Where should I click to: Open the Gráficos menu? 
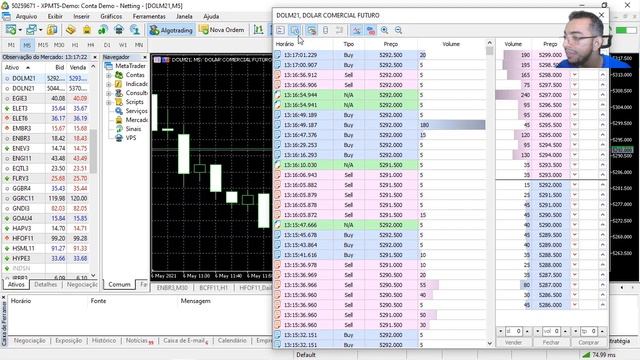pyautogui.click(x=111, y=16)
